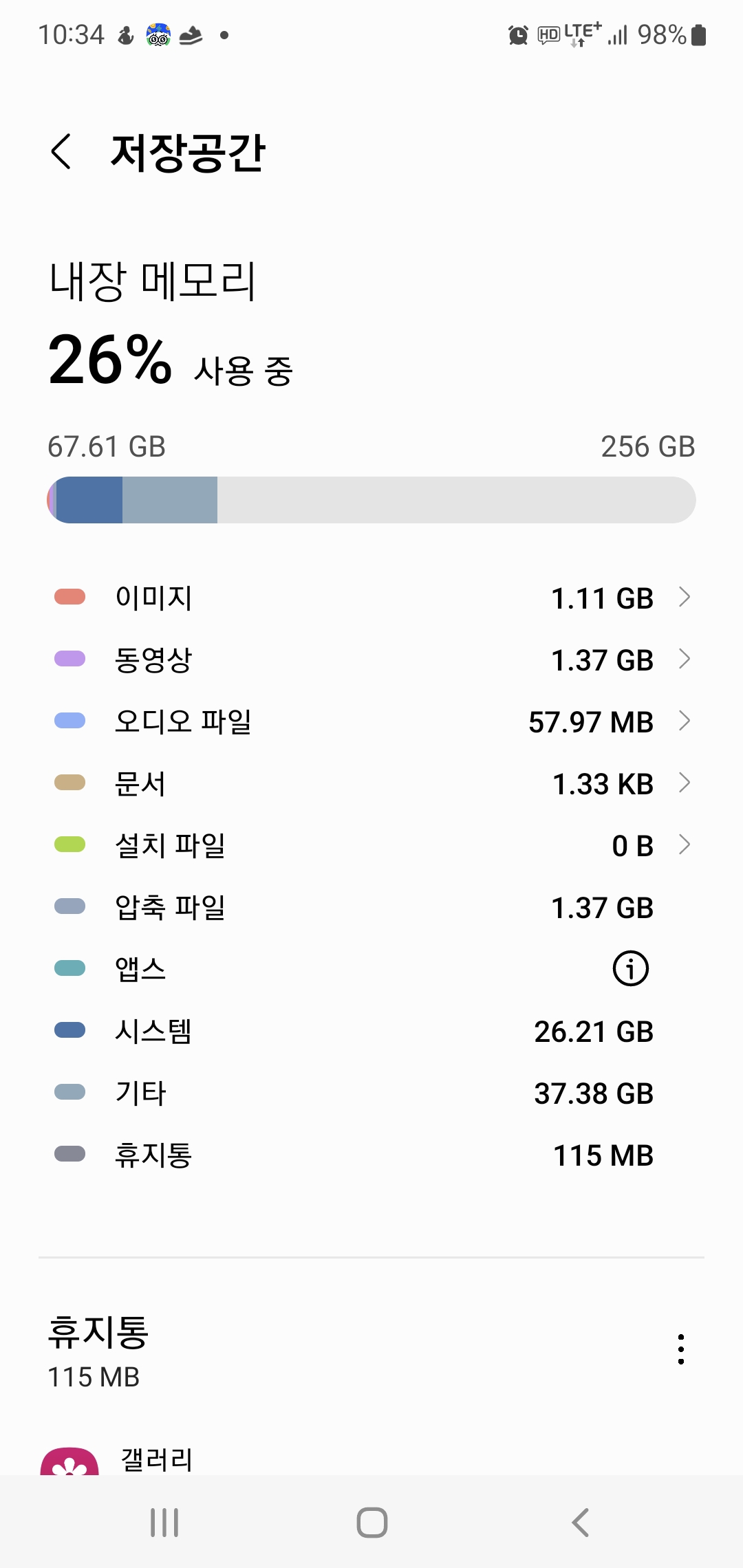Expand the 오디오 파일 category chevron
Viewport: 743px width, 1568px height.
pyautogui.click(x=684, y=721)
